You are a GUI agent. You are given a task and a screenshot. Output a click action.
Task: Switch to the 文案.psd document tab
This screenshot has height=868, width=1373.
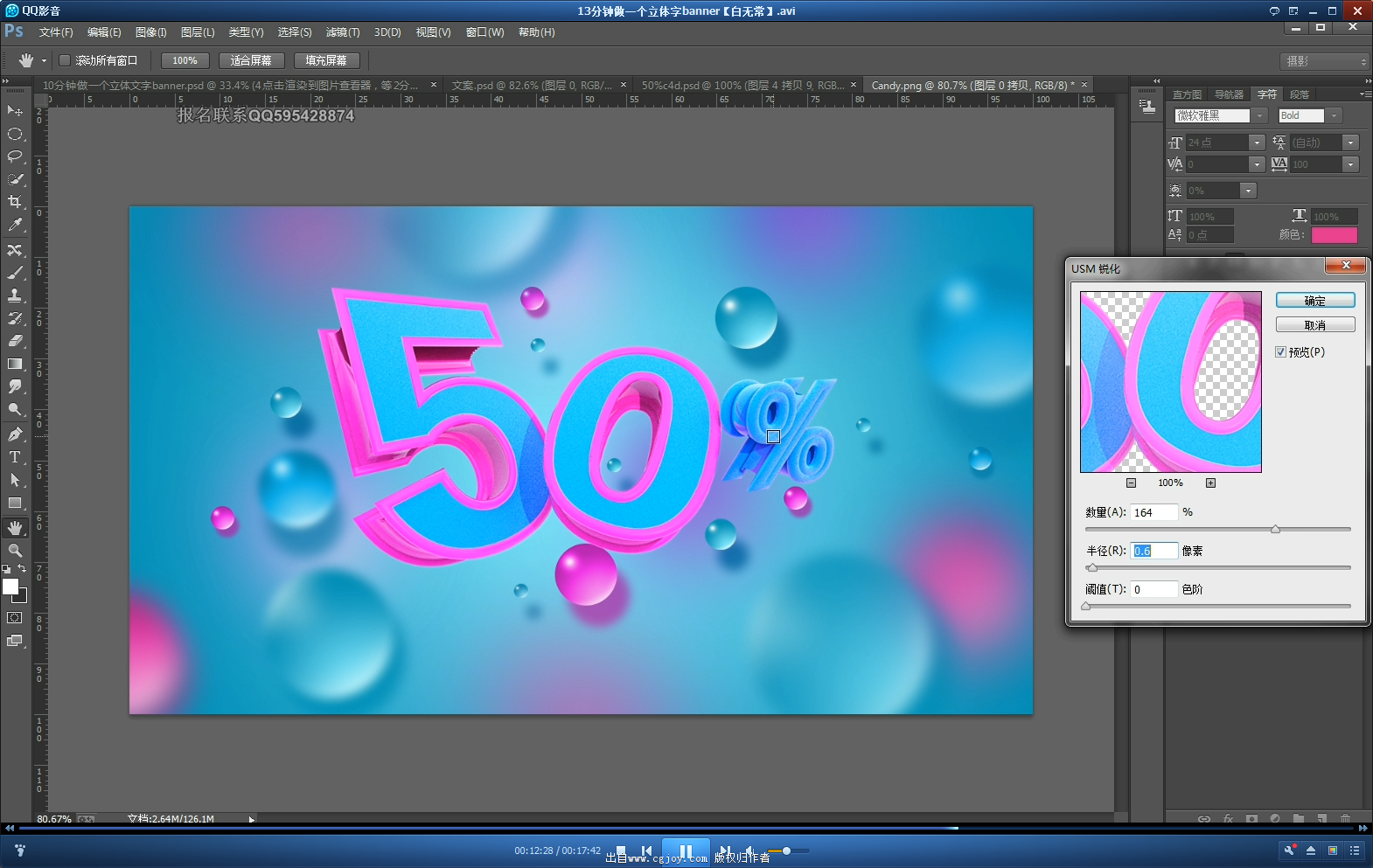pyautogui.click(x=531, y=85)
